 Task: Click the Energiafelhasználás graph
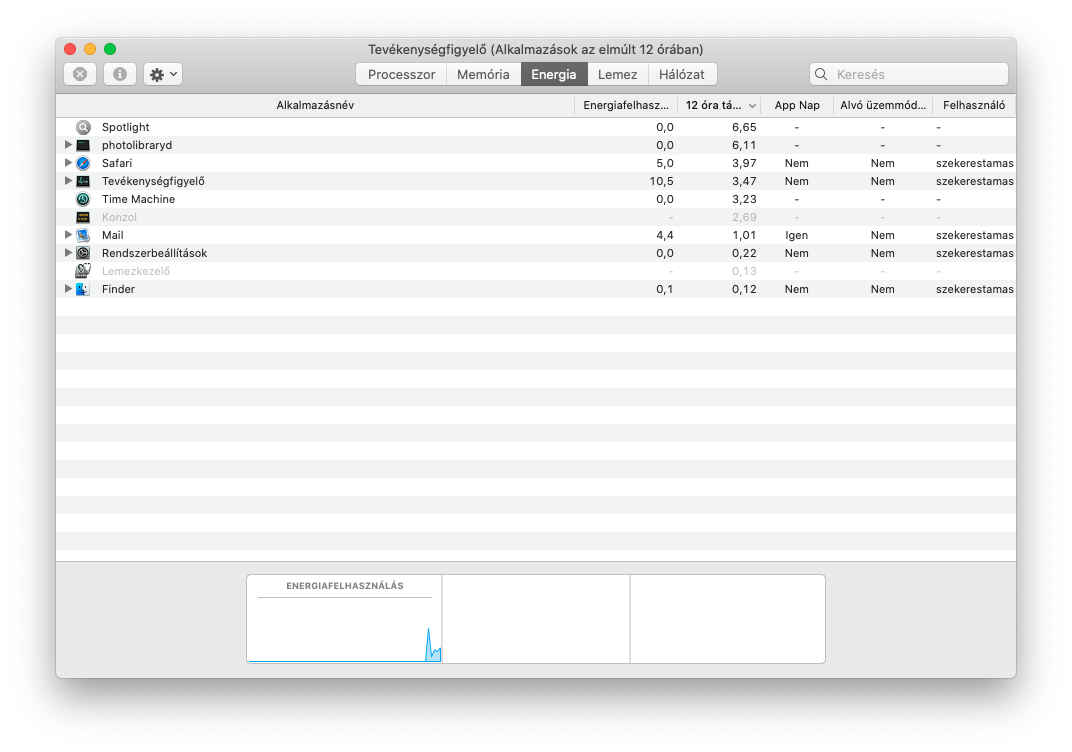pyautogui.click(x=345, y=619)
